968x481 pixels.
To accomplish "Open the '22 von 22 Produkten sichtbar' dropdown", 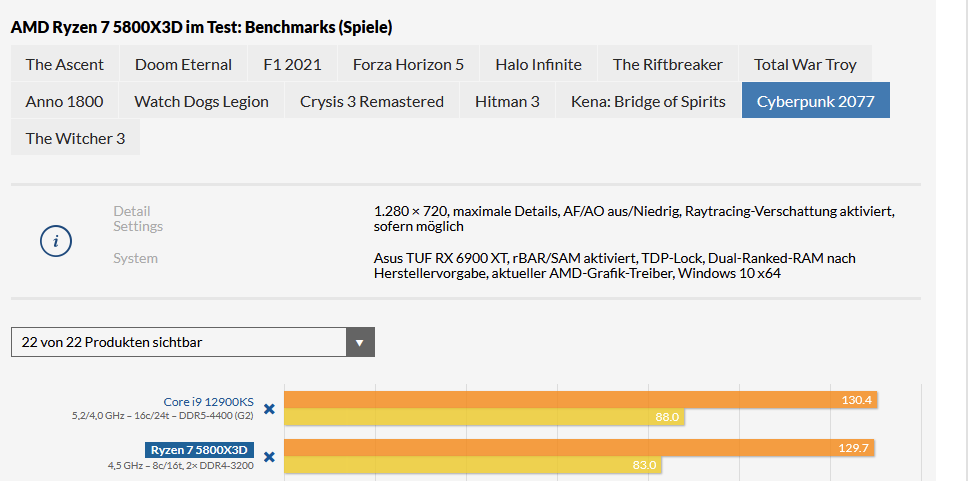I will (193, 342).
